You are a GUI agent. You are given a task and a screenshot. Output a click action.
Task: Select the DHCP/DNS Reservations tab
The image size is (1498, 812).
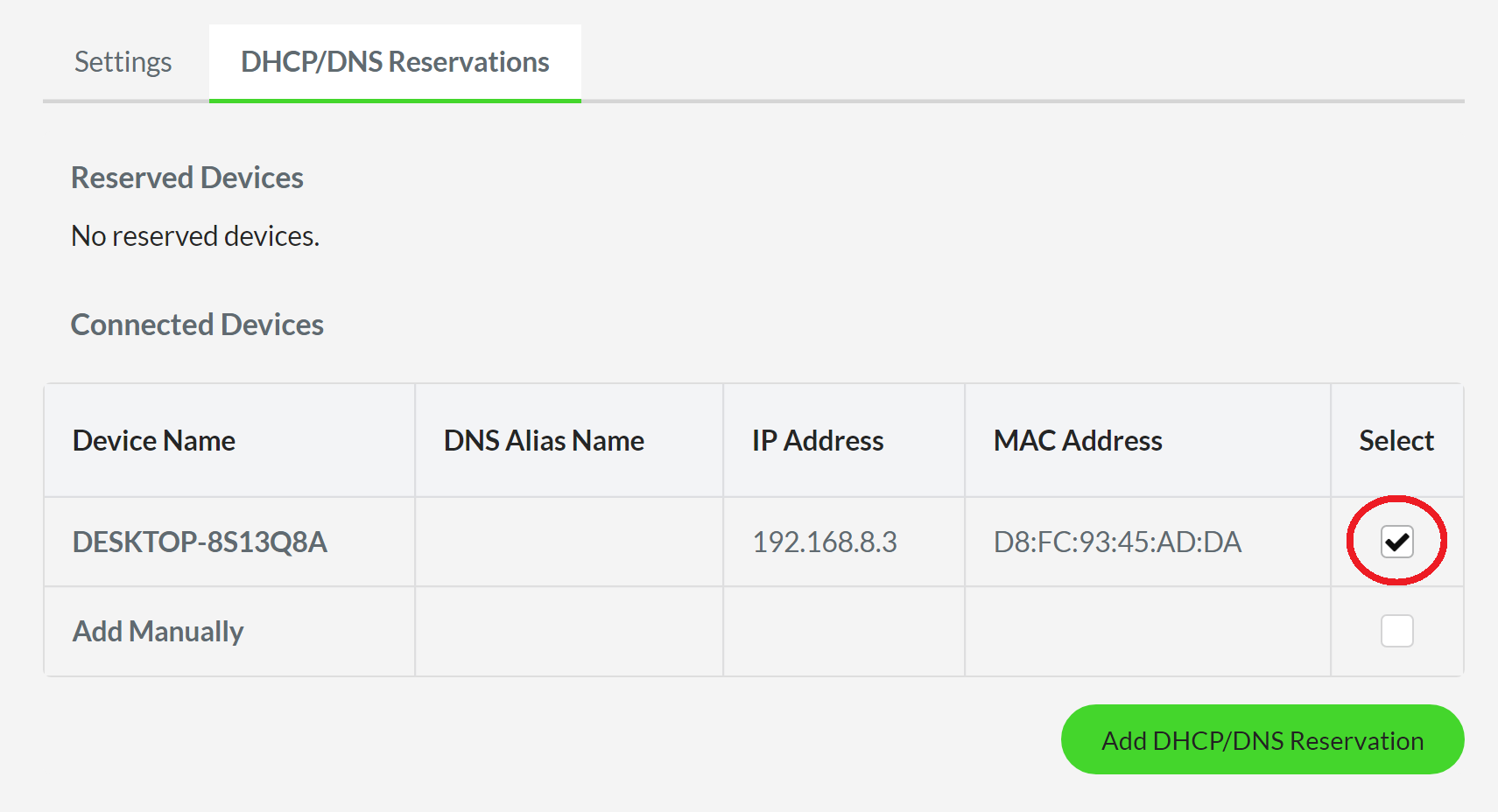[x=394, y=61]
